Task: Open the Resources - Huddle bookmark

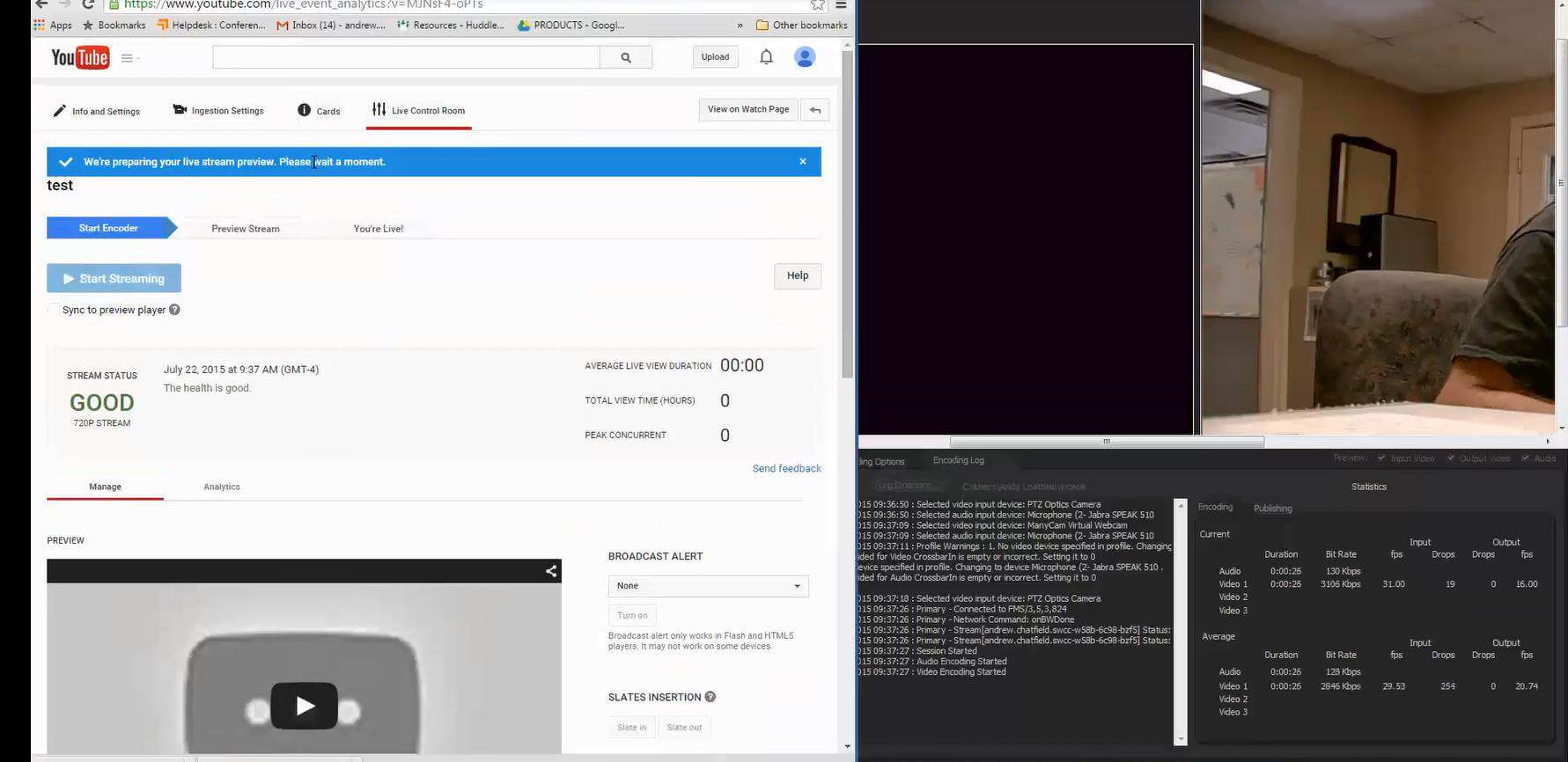Action: (451, 26)
